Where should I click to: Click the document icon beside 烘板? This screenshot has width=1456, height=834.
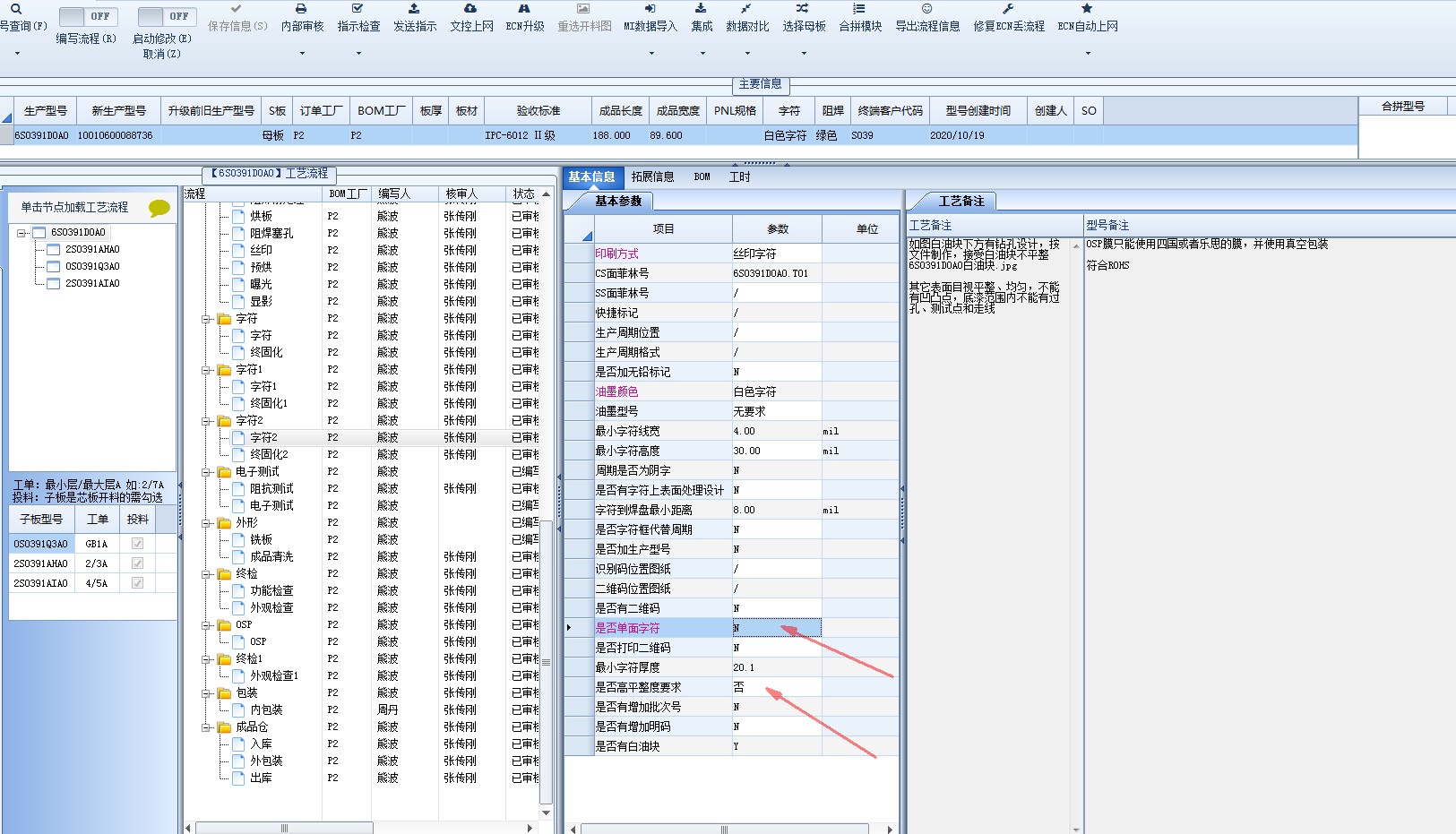point(238,216)
